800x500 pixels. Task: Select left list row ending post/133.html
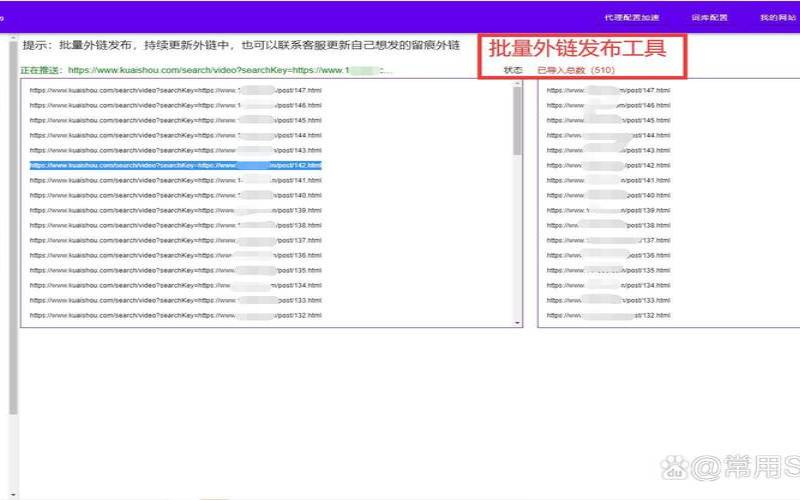coord(176,301)
